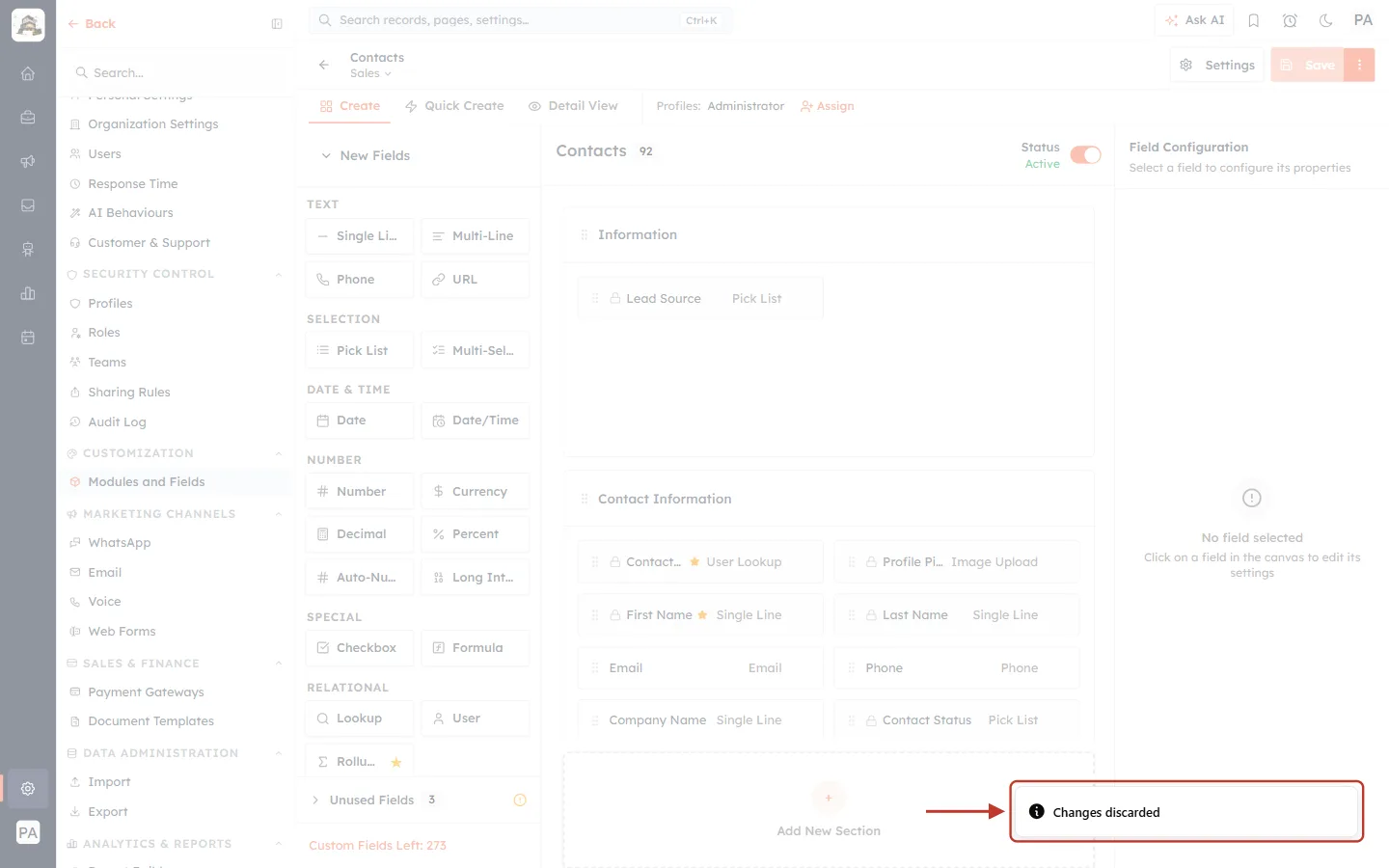Click the sidebar collapse panel icon
Viewport: 1389px width, 868px height.
(x=277, y=24)
